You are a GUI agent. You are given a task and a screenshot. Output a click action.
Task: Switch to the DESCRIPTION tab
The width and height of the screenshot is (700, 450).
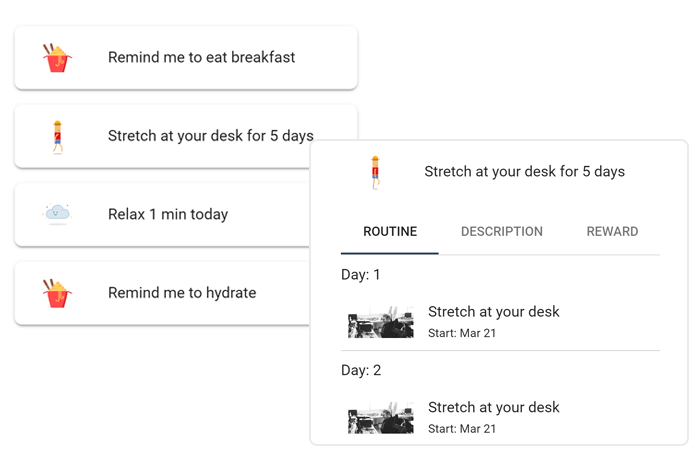[502, 232]
